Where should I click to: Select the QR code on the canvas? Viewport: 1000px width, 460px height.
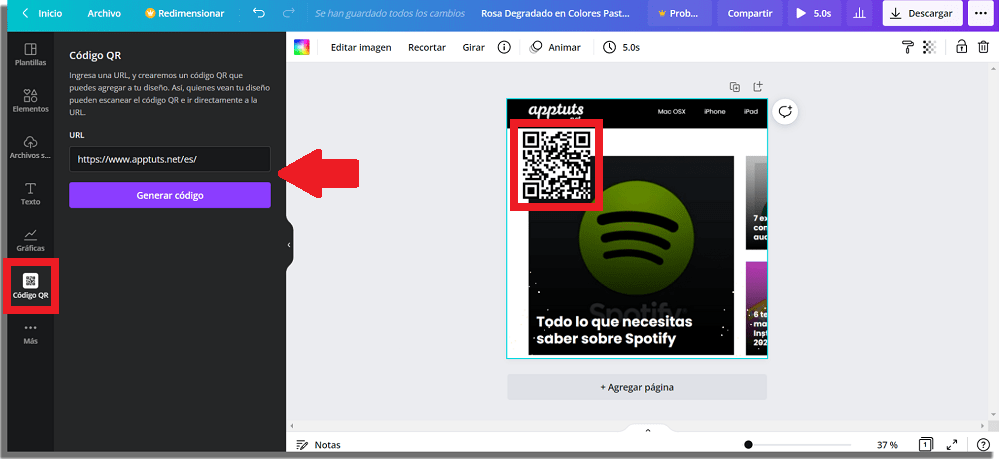click(555, 165)
